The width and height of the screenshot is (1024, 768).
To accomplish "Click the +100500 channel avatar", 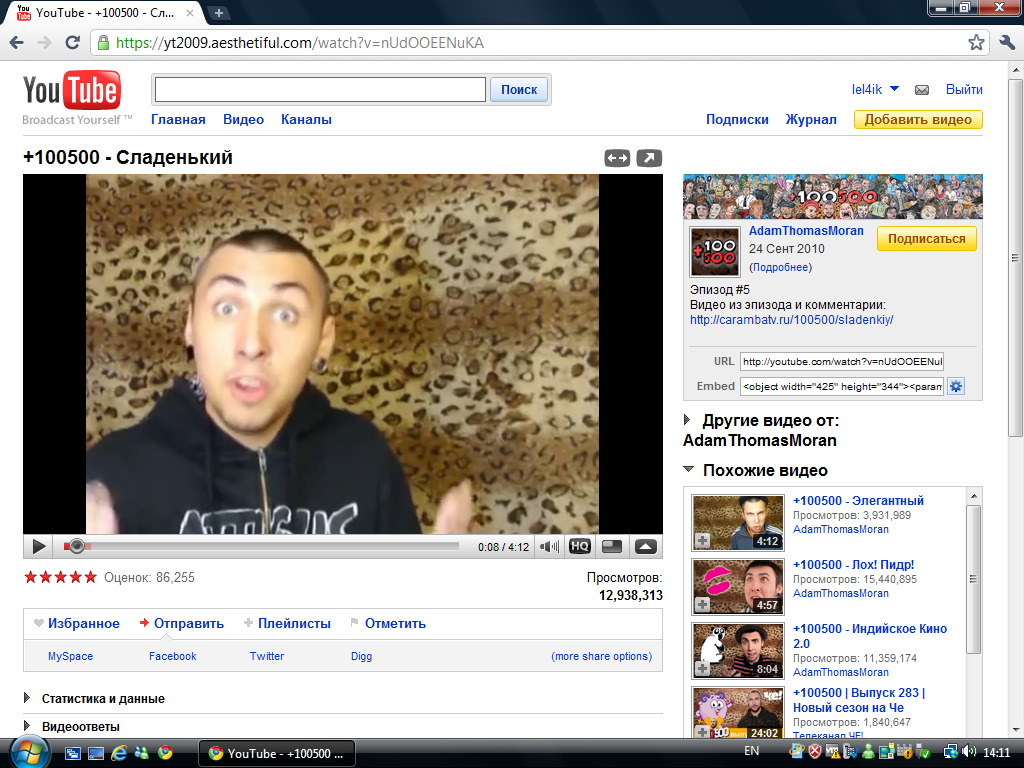I will (x=715, y=252).
